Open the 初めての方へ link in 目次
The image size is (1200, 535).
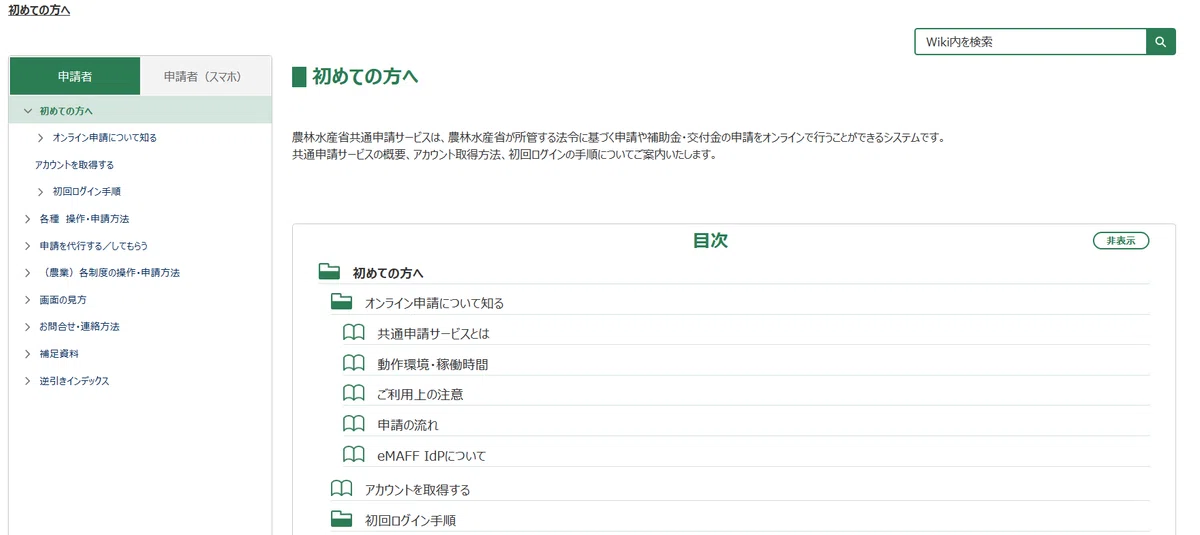click(389, 272)
